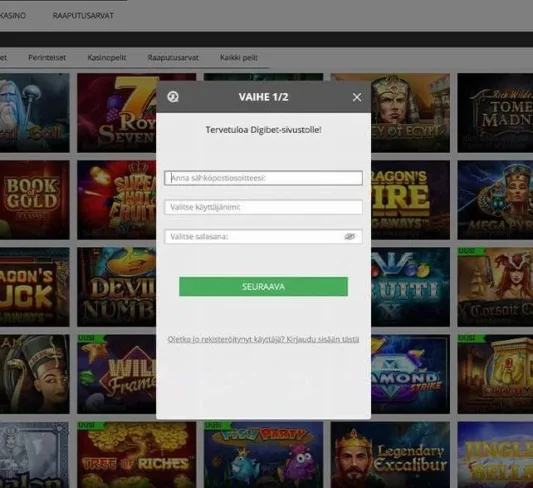This screenshot has width=533, height=488.
Task: Click the 'Tervetuloa Digibet-sivustolle!' heading text
Action: [x=263, y=130]
